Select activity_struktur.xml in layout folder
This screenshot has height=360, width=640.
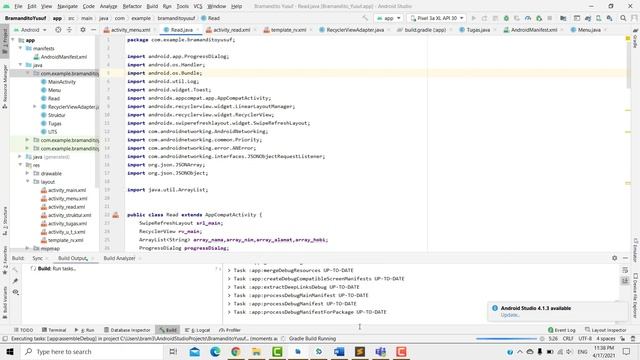[x=69, y=215]
